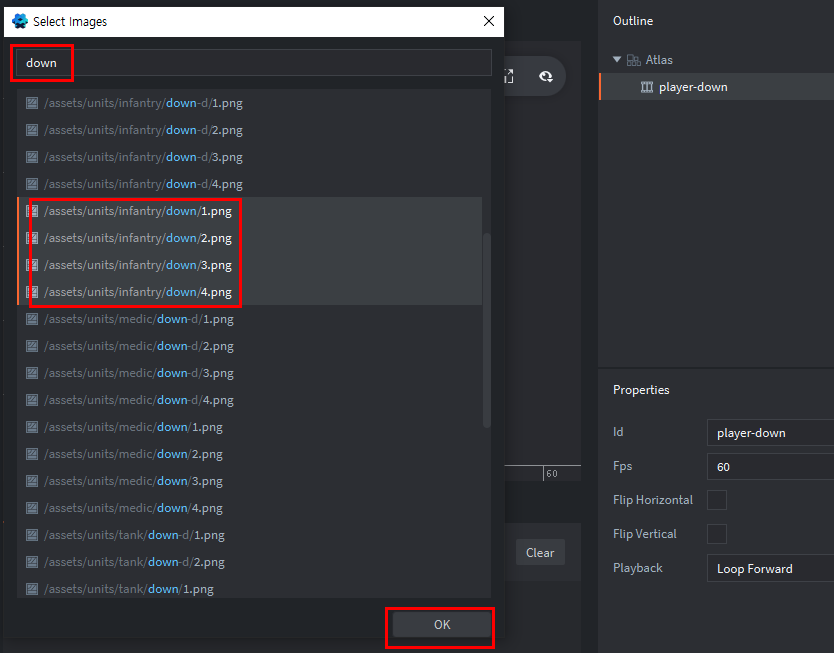Click the Id field showing player-down
This screenshot has height=653, width=834.
click(x=770, y=433)
